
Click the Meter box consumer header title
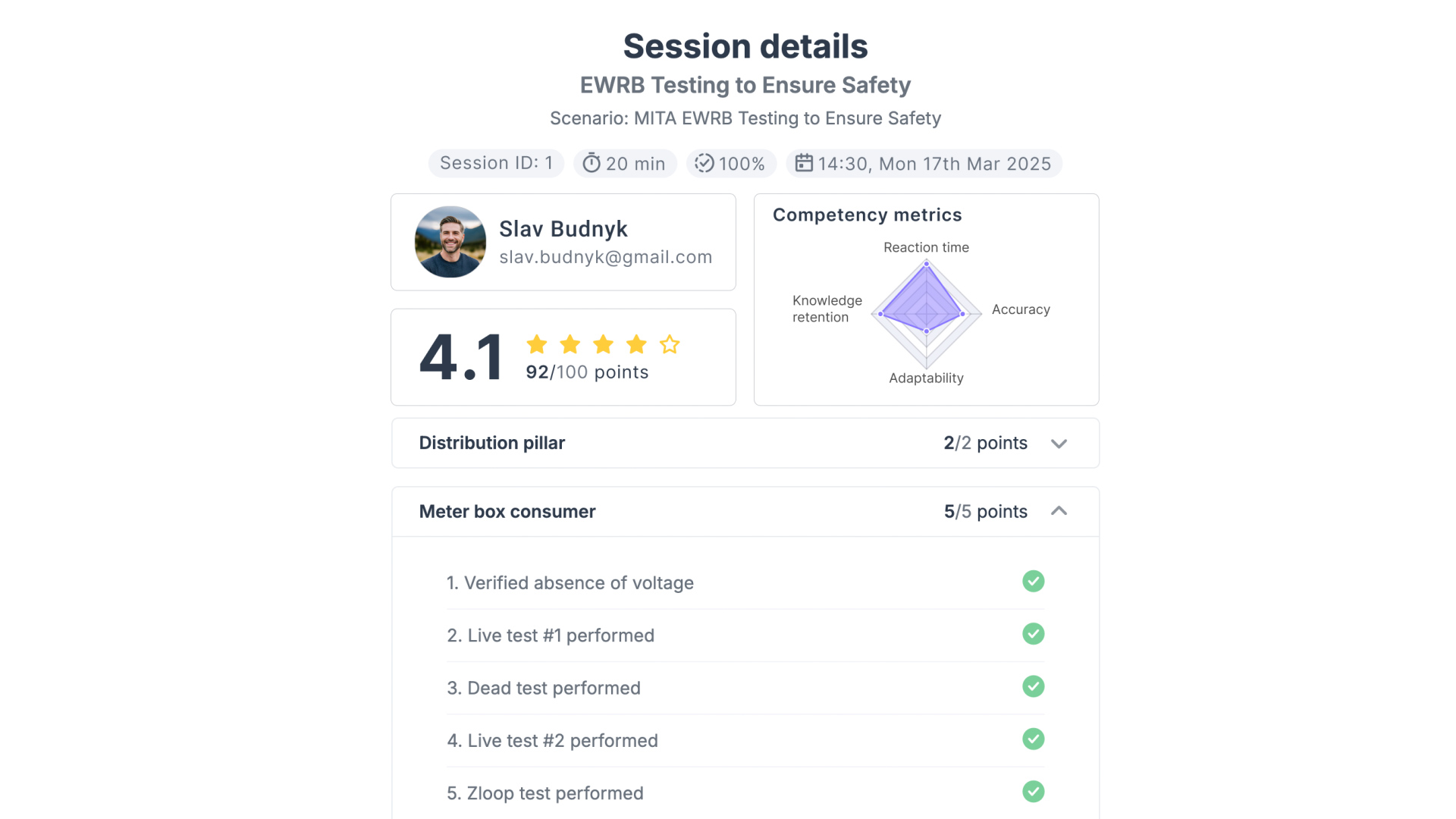coord(507,512)
